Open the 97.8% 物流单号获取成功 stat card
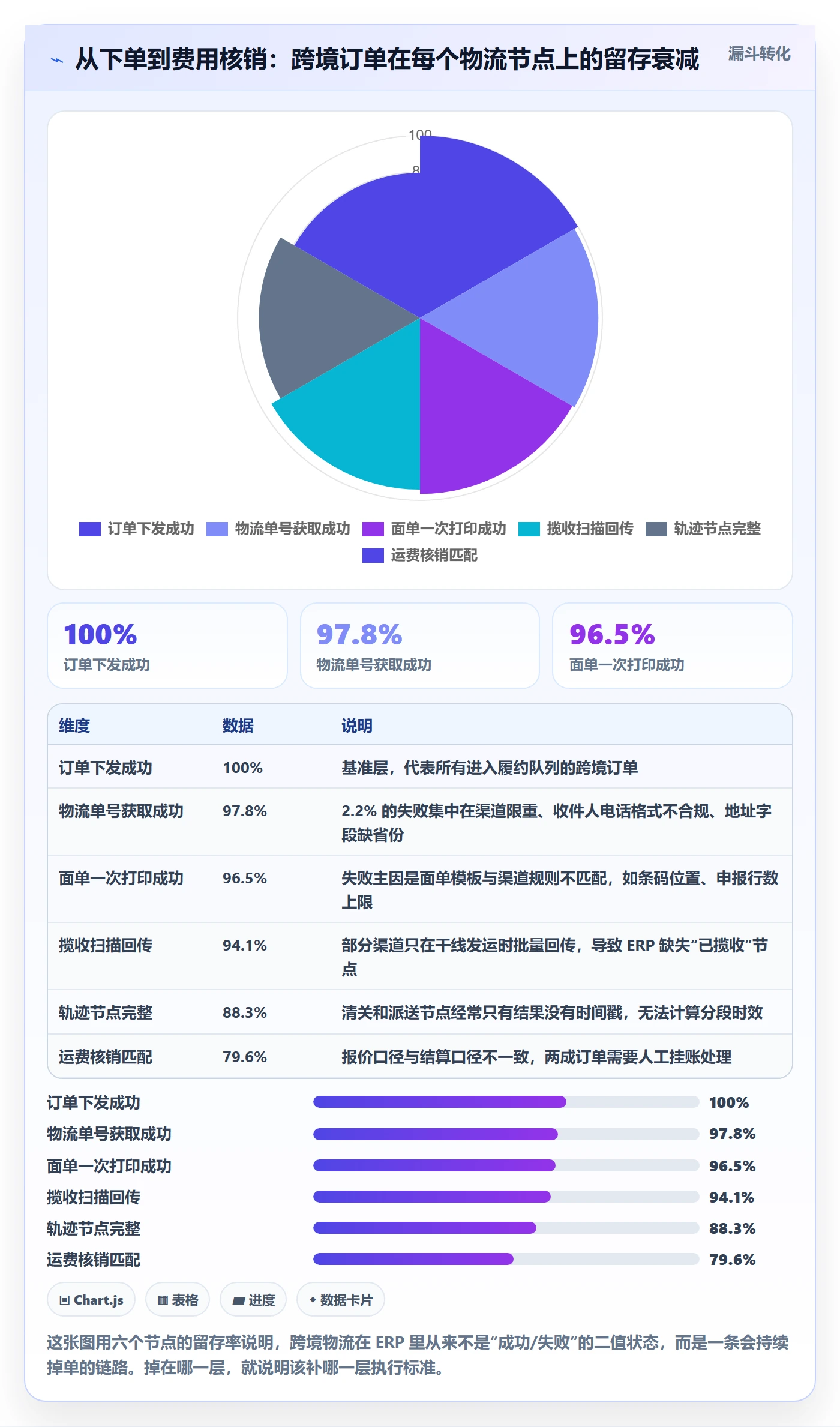This screenshot has height=1427, width=840. 420,646
